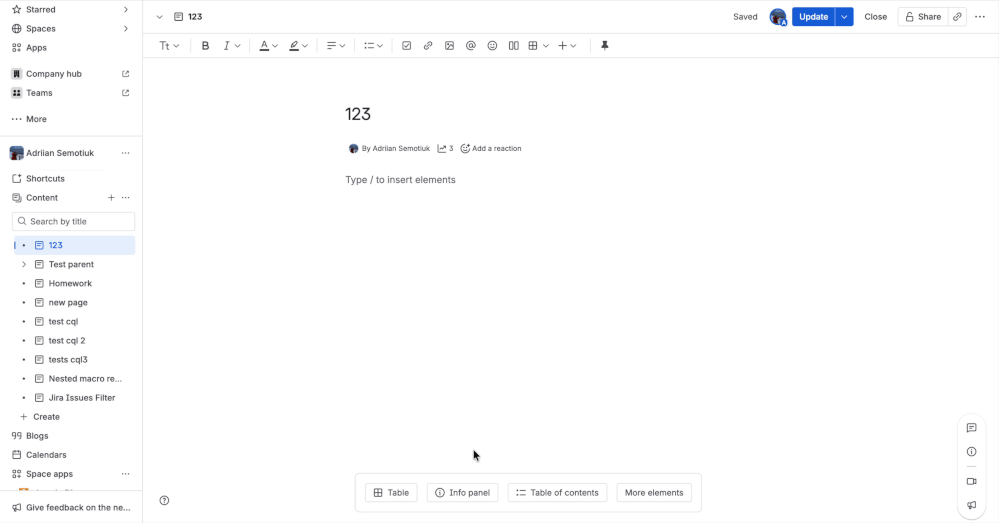Click More elements

tap(654, 492)
